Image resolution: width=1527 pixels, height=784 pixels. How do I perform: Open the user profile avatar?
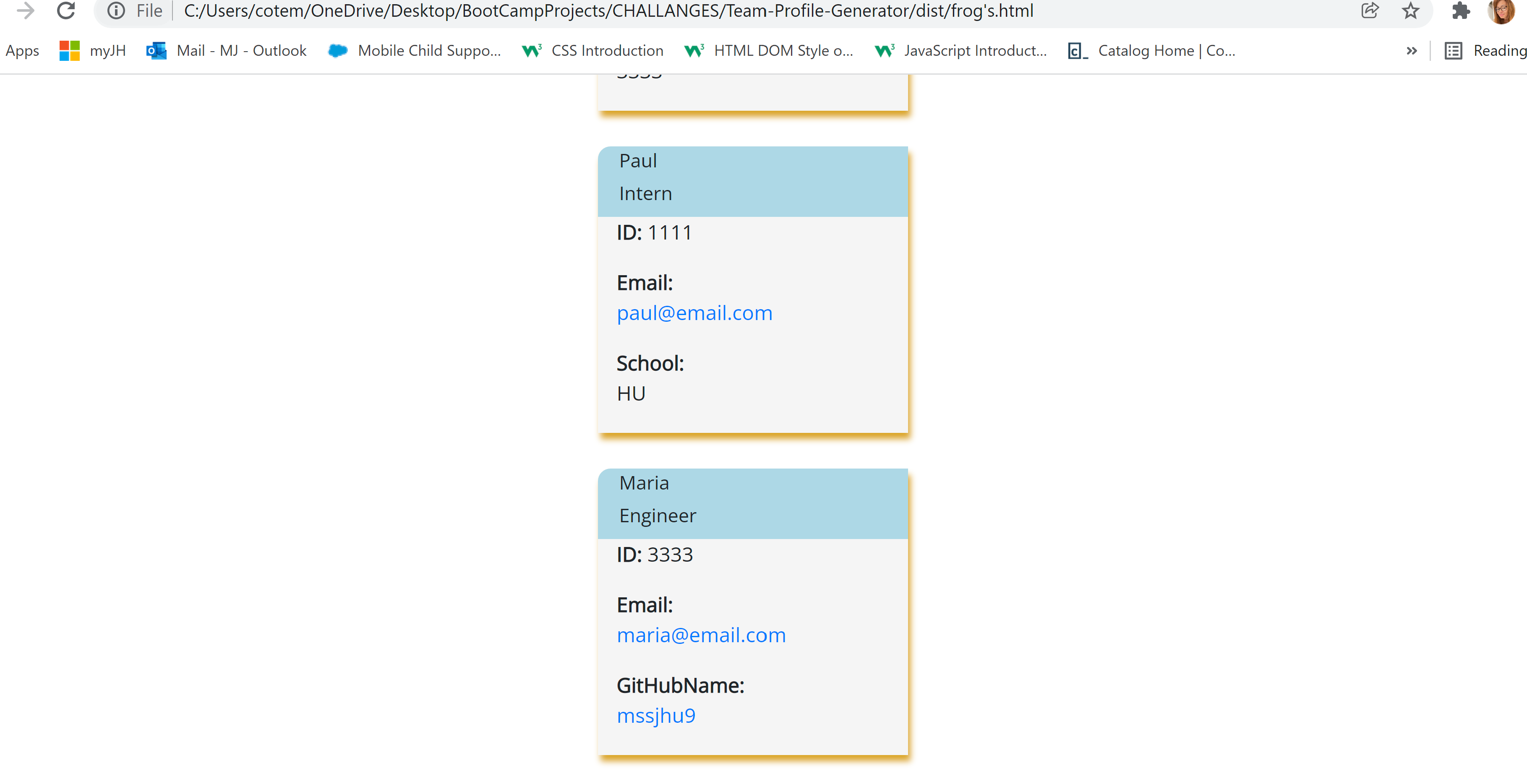click(1501, 10)
